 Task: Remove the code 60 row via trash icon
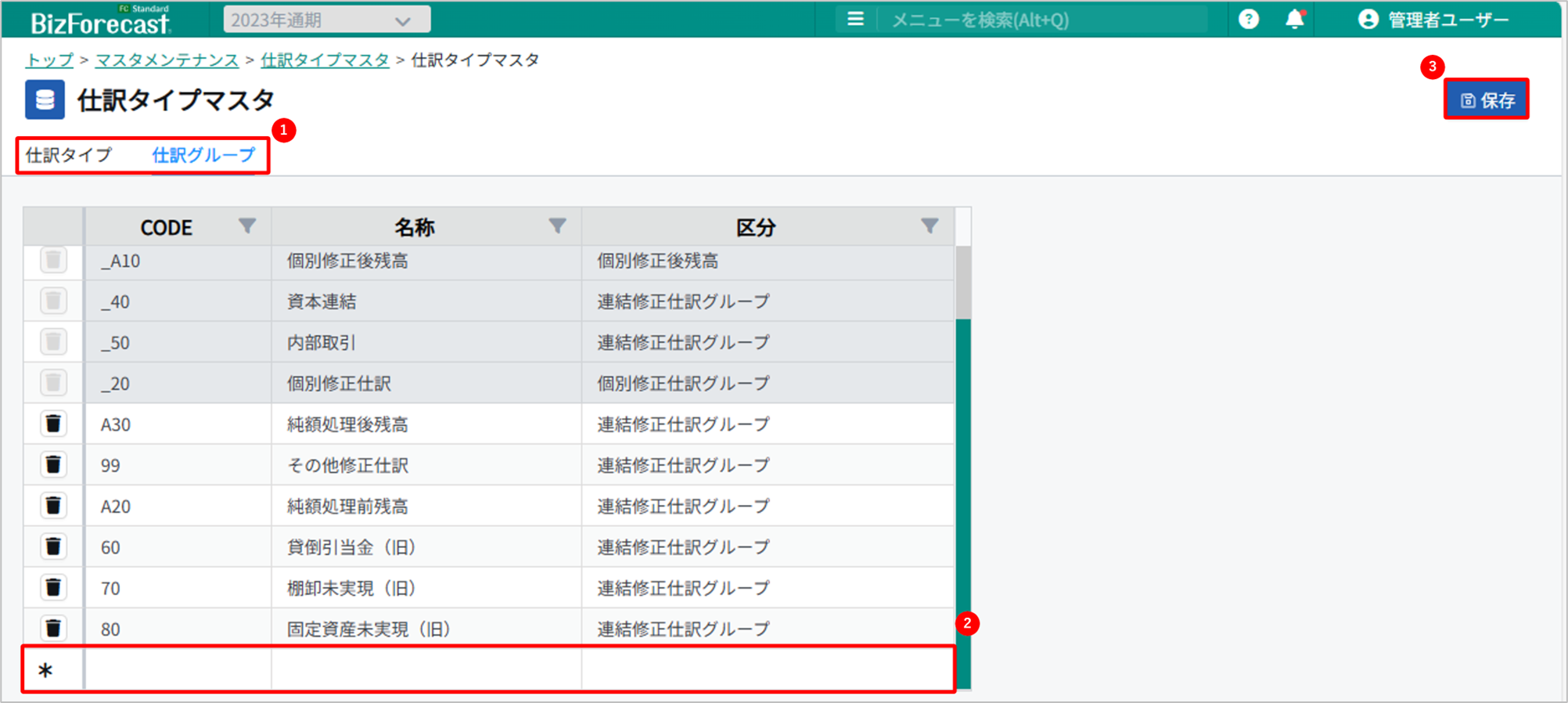pyautogui.click(x=53, y=546)
